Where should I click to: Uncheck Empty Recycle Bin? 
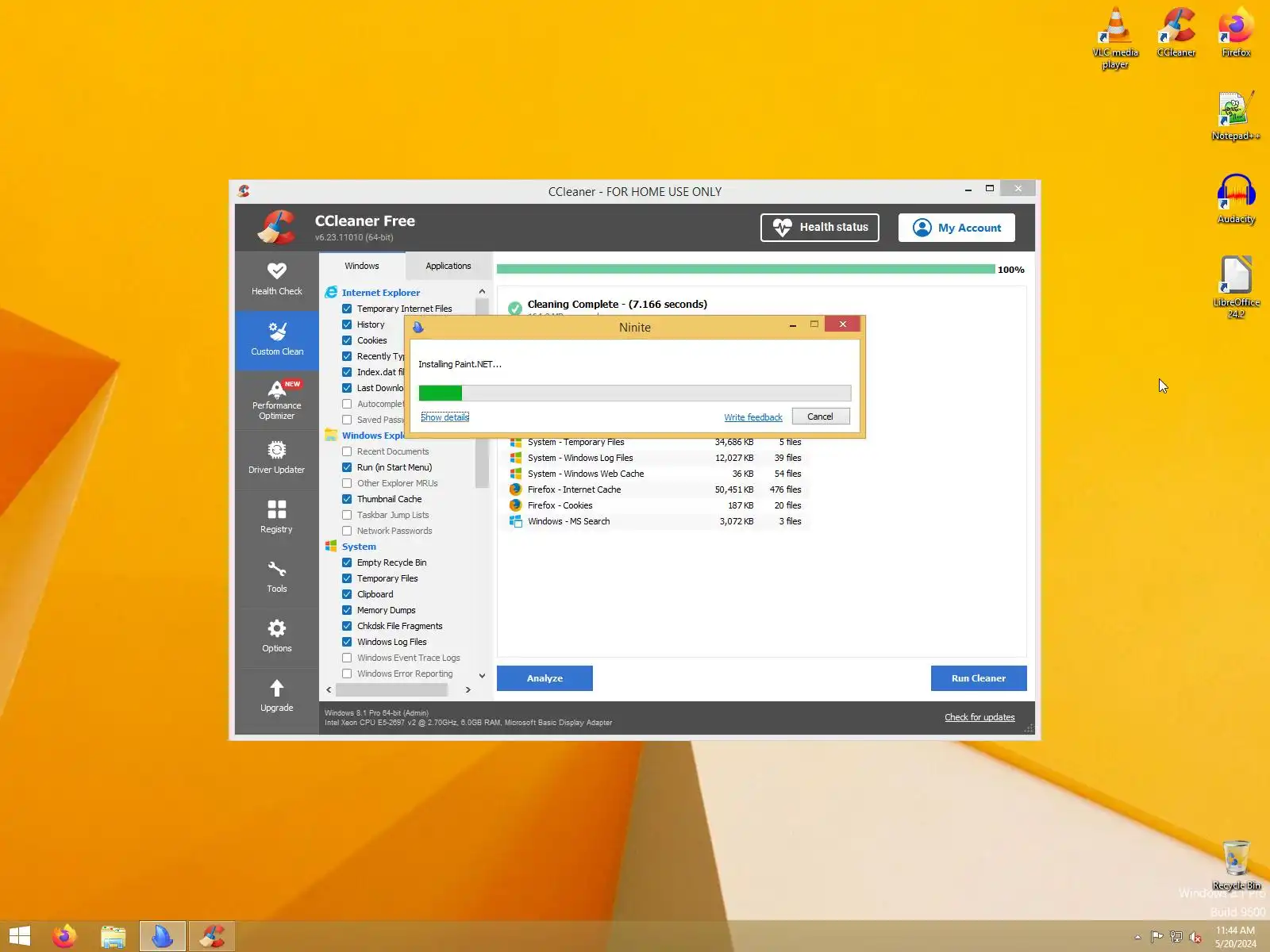click(x=347, y=562)
